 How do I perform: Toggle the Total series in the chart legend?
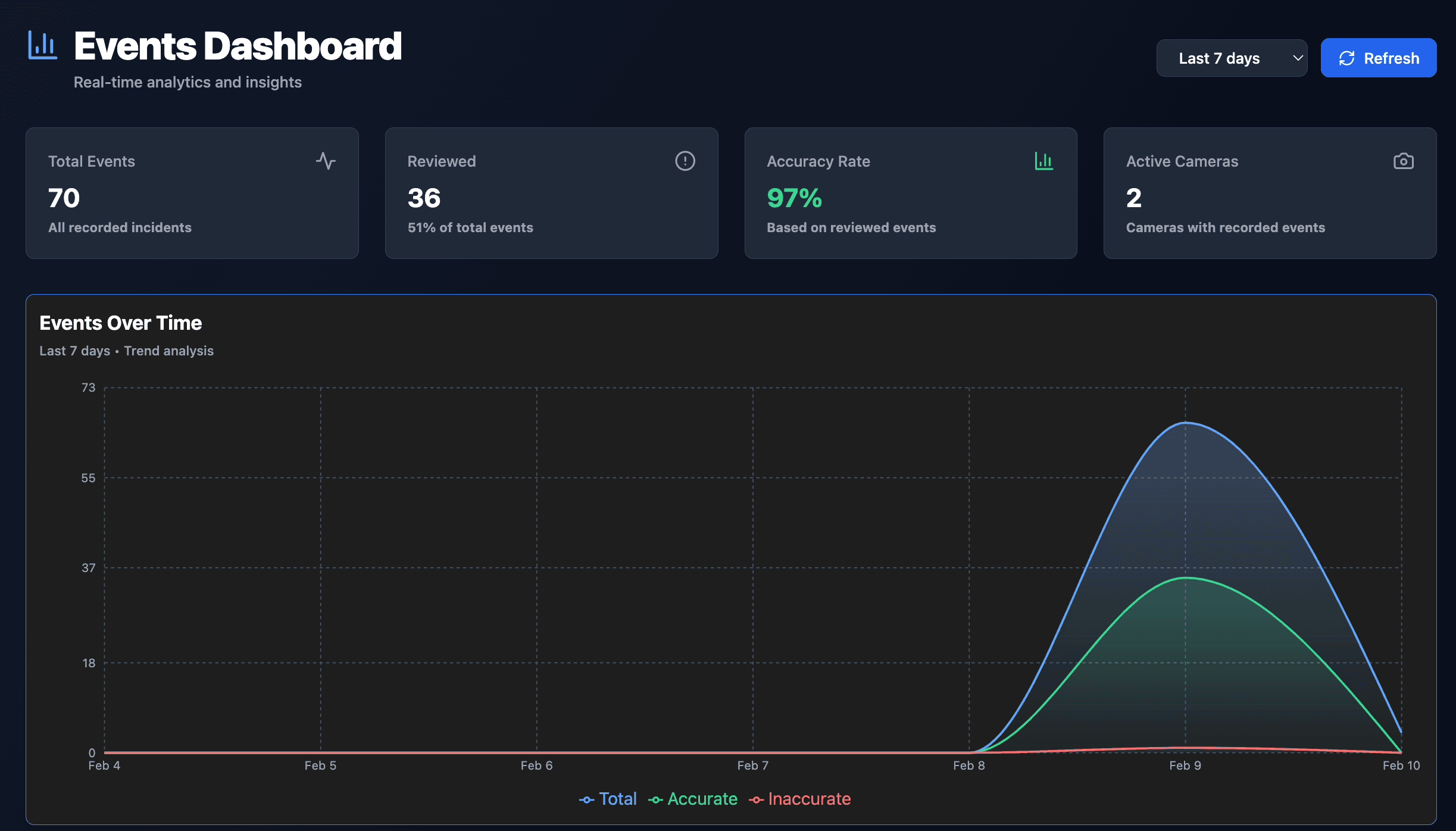point(608,799)
